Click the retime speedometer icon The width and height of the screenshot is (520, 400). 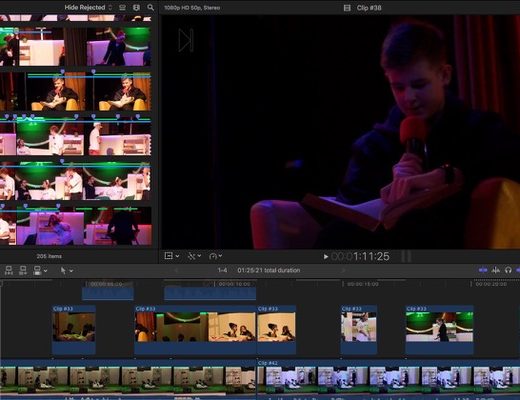pos(213,256)
